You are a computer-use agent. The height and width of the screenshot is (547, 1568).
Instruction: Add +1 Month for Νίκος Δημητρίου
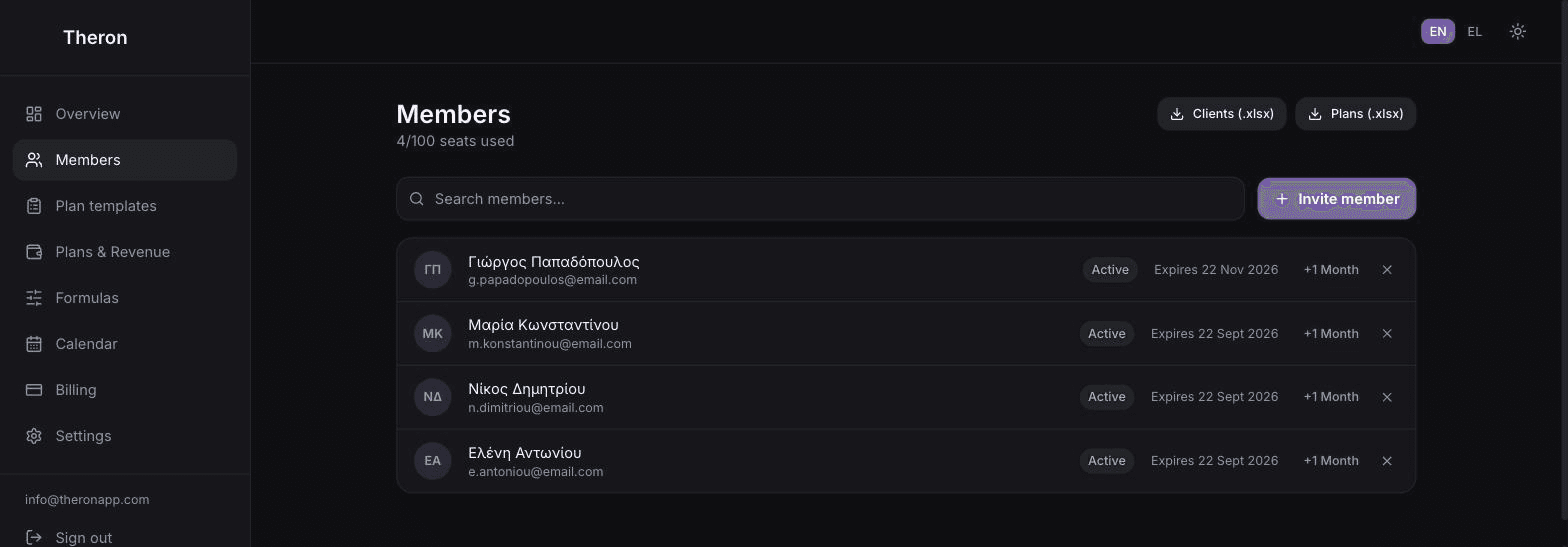(1331, 397)
